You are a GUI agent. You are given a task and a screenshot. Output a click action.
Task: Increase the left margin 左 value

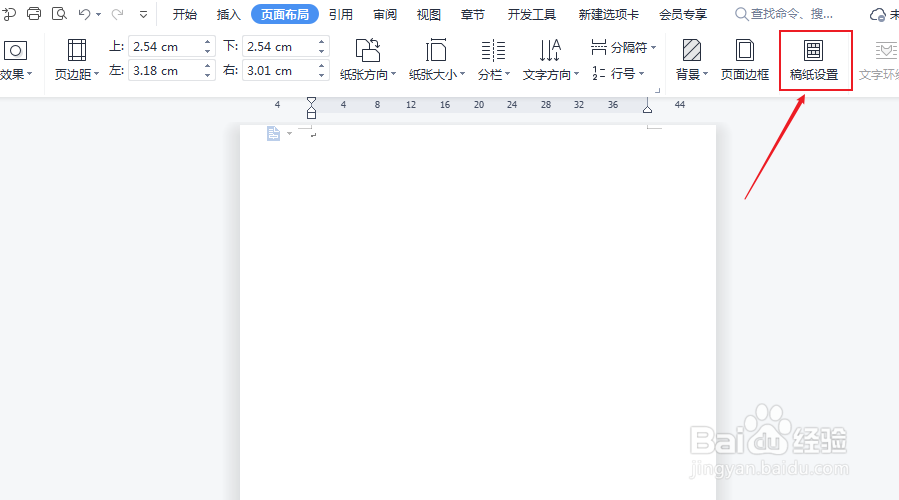click(x=208, y=66)
